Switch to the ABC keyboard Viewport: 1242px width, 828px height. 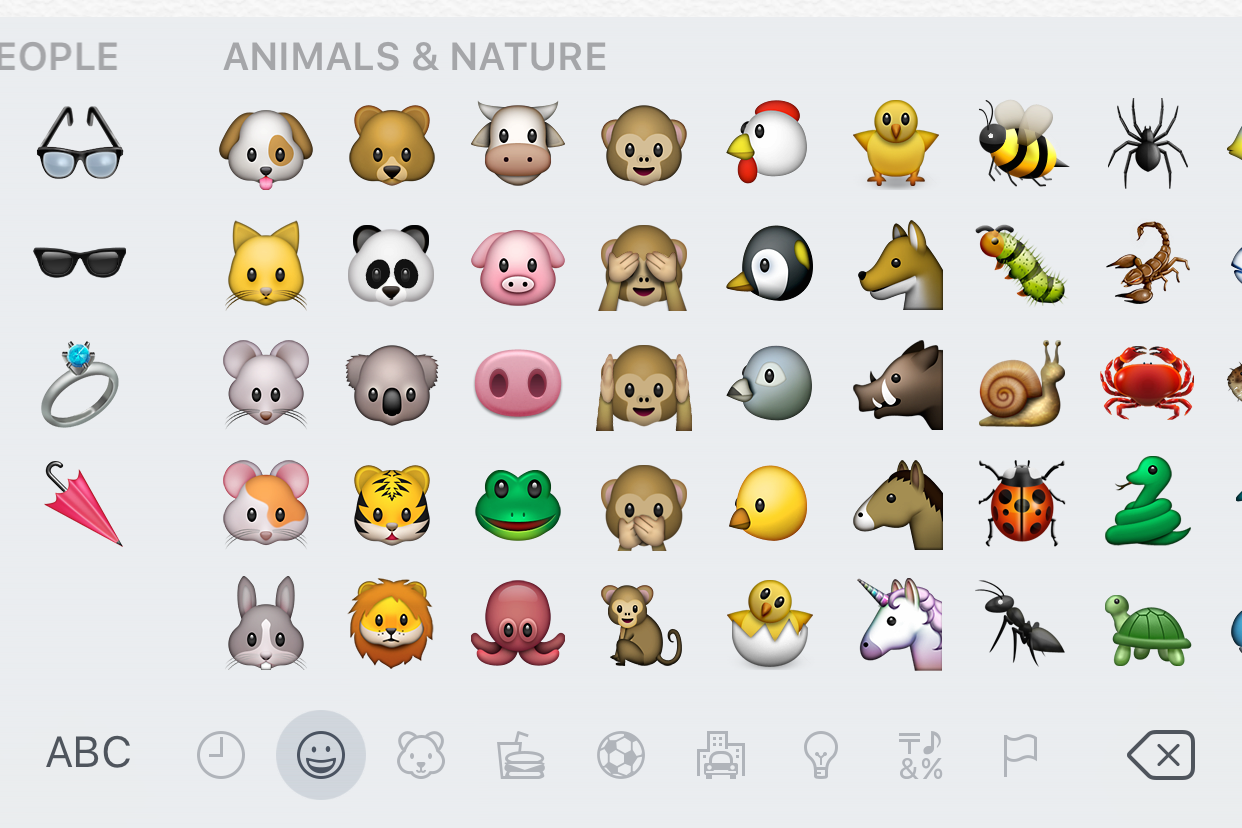[x=89, y=753]
